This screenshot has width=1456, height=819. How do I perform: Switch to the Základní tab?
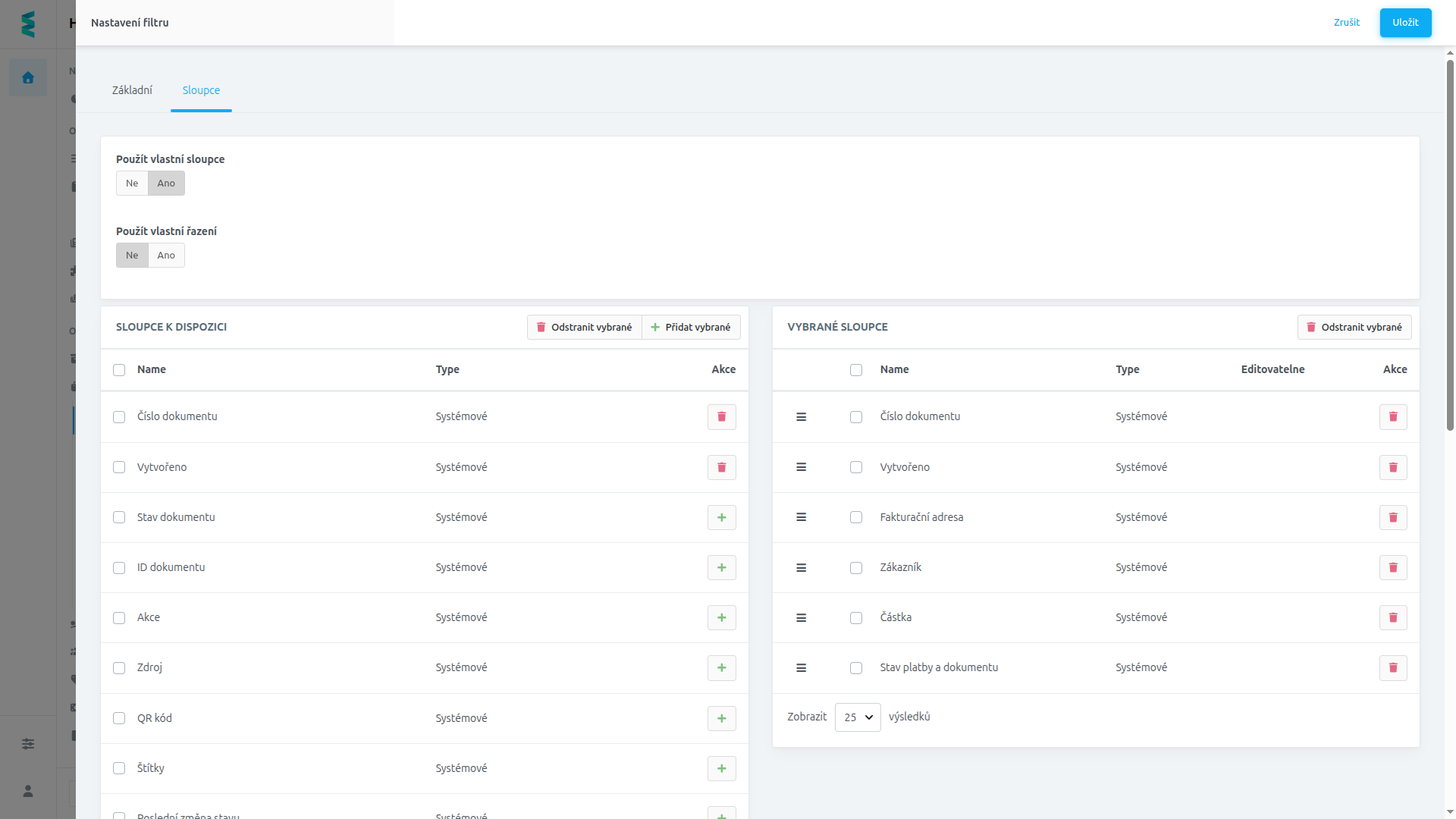[x=132, y=90]
